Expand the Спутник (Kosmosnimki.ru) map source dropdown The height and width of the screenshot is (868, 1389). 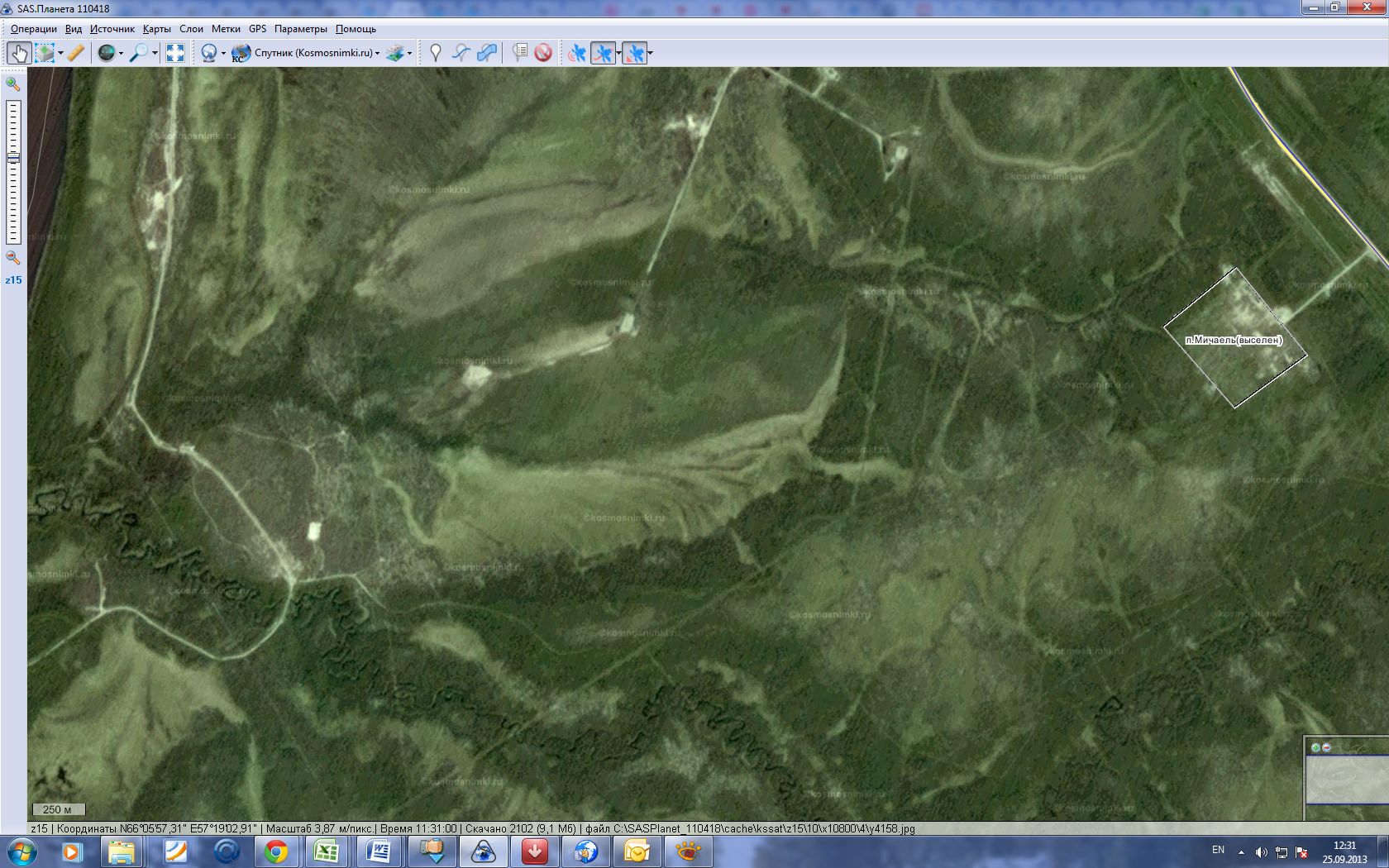[x=378, y=53]
